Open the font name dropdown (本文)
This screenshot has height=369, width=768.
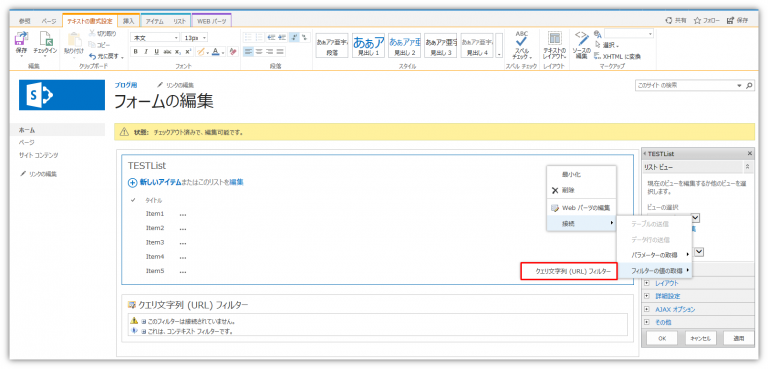pos(155,37)
